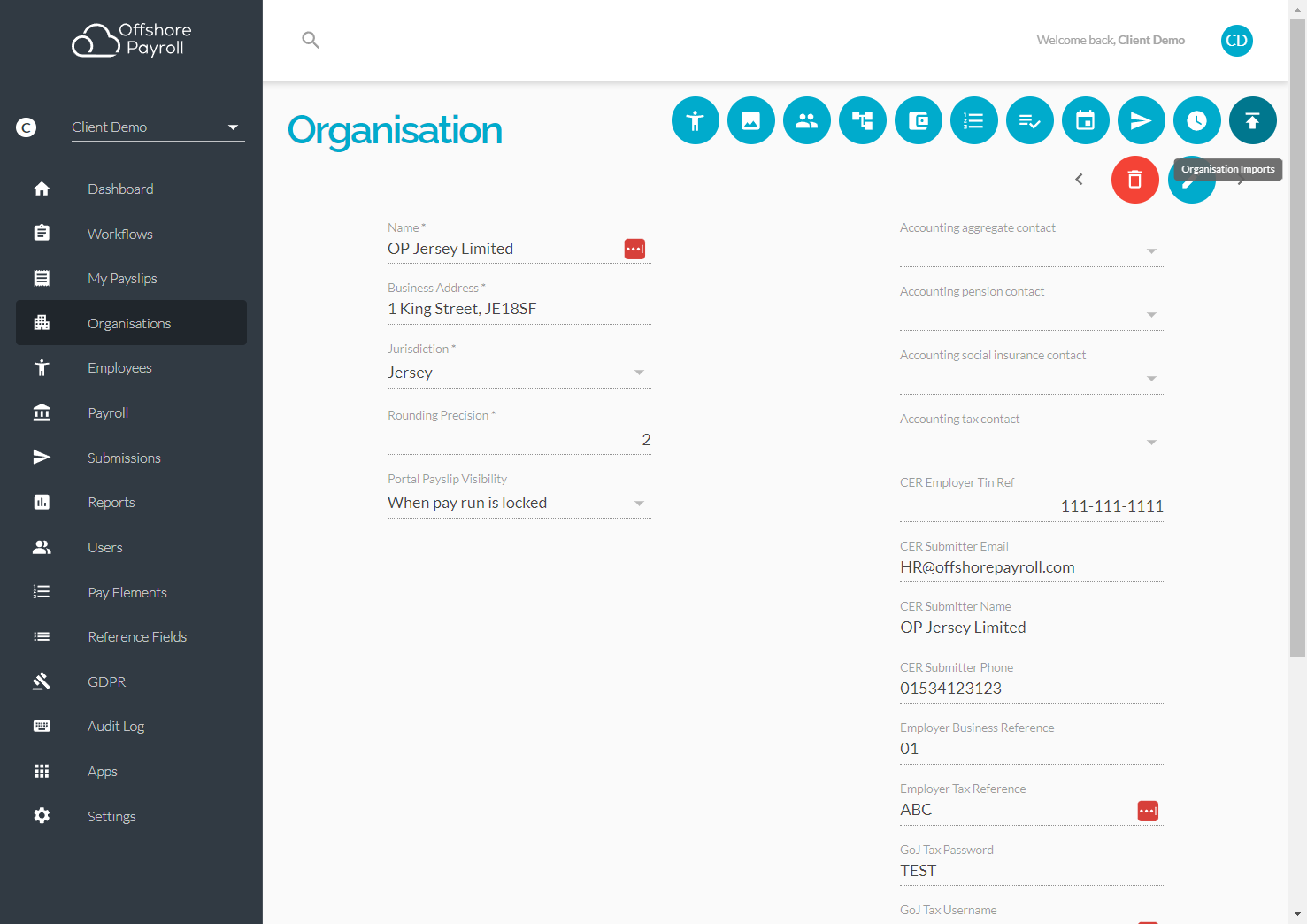1307x924 pixels.
Task: Open the Audit Log page
Action: pyautogui.click(x=131, y=727)
